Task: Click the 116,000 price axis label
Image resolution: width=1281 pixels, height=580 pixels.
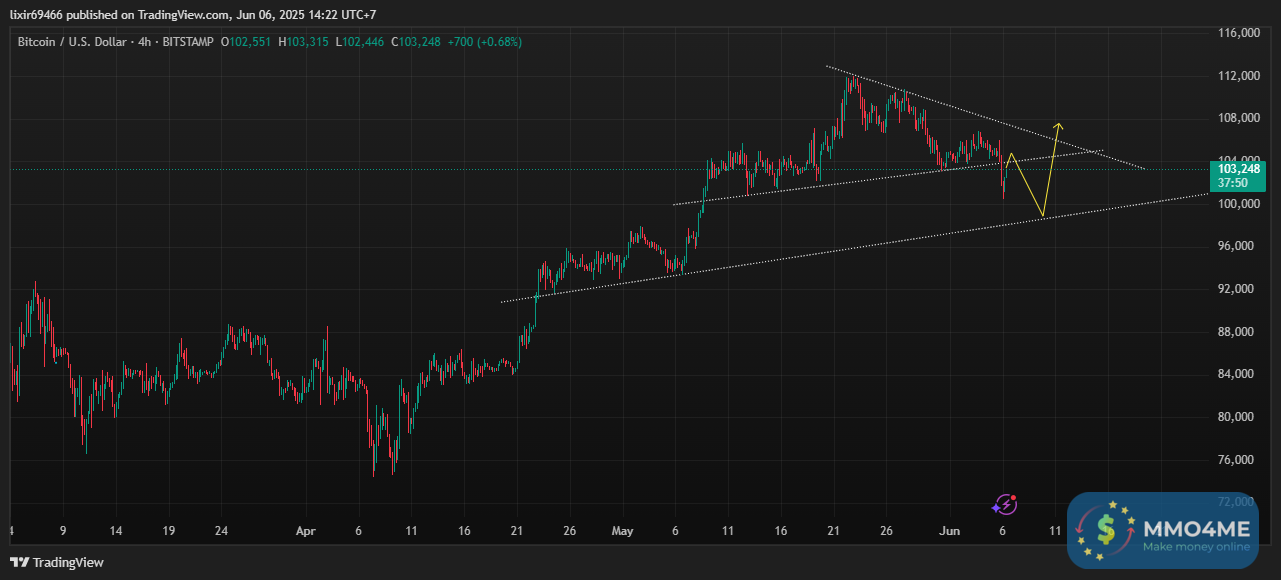Action: point(1240,33)
